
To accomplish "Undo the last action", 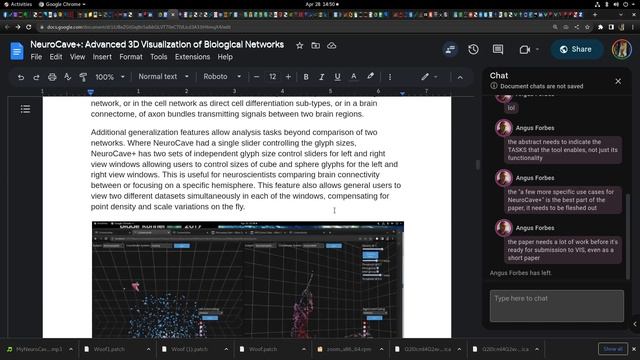I will coord(21,77).
